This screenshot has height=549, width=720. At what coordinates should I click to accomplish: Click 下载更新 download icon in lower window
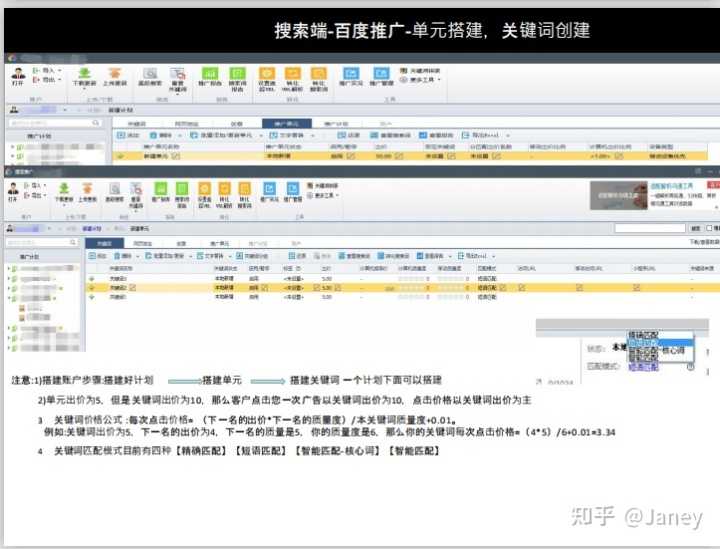(x=64, y=192)
